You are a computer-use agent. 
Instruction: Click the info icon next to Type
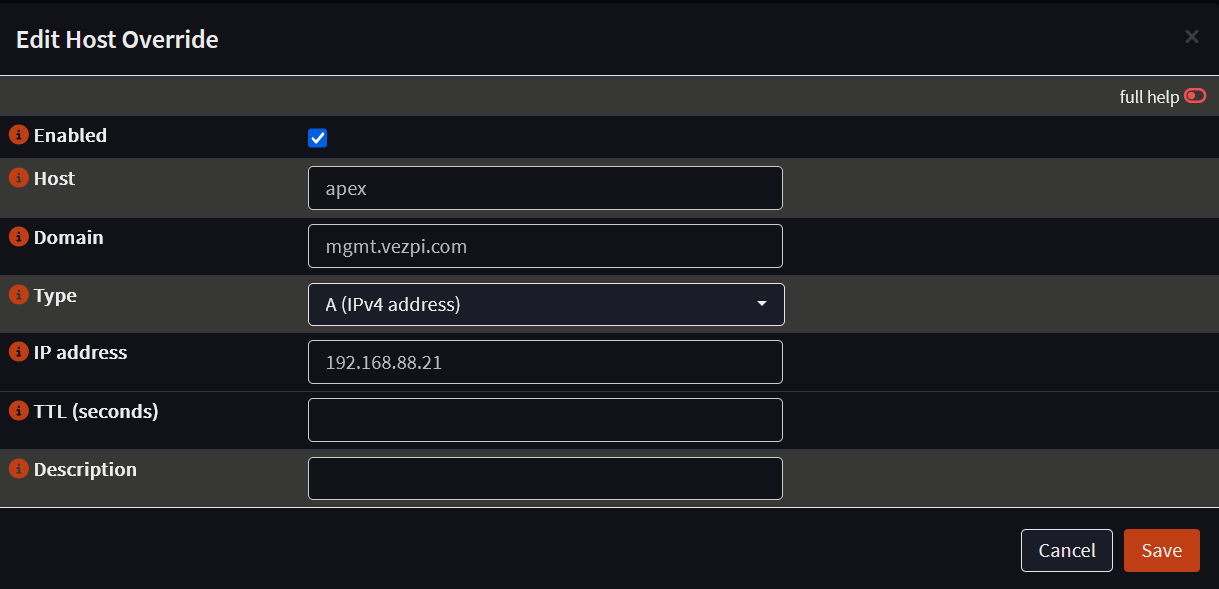tap(18, 295)
